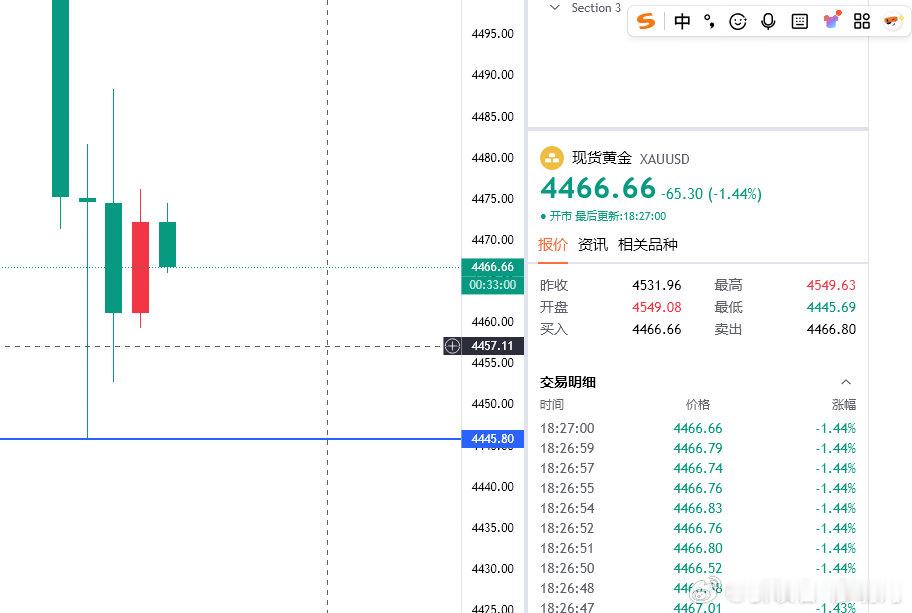
Task: Toggle the crosshair marker on the 4457.11 line
Action: pos(452,346)
